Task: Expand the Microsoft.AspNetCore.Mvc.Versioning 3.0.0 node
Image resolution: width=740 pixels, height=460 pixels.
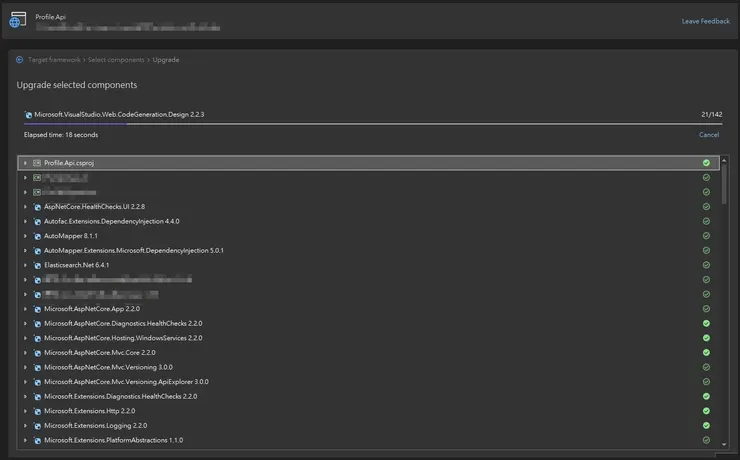Action: pyautogui.click(x=25, y=367)
